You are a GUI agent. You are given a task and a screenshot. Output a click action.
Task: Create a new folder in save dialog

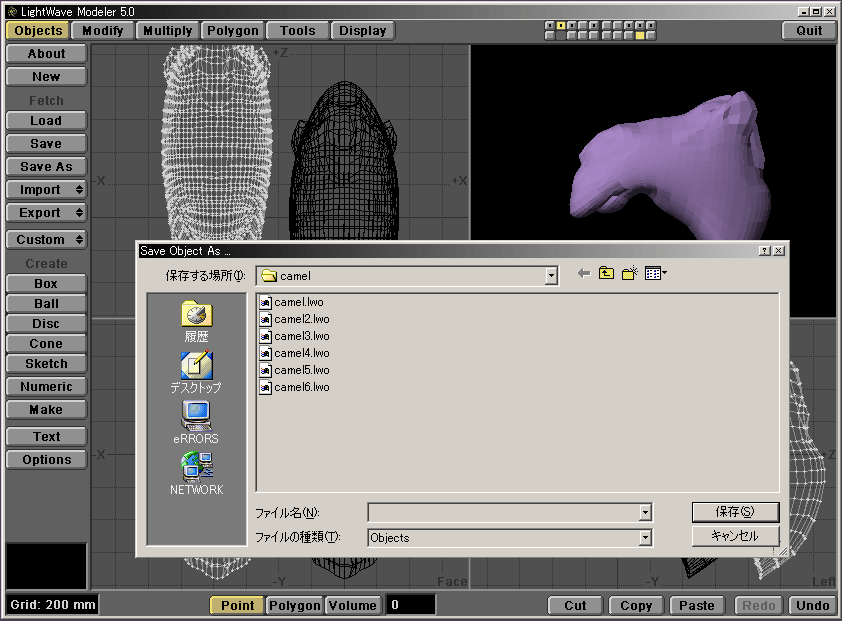click(629, 273)
